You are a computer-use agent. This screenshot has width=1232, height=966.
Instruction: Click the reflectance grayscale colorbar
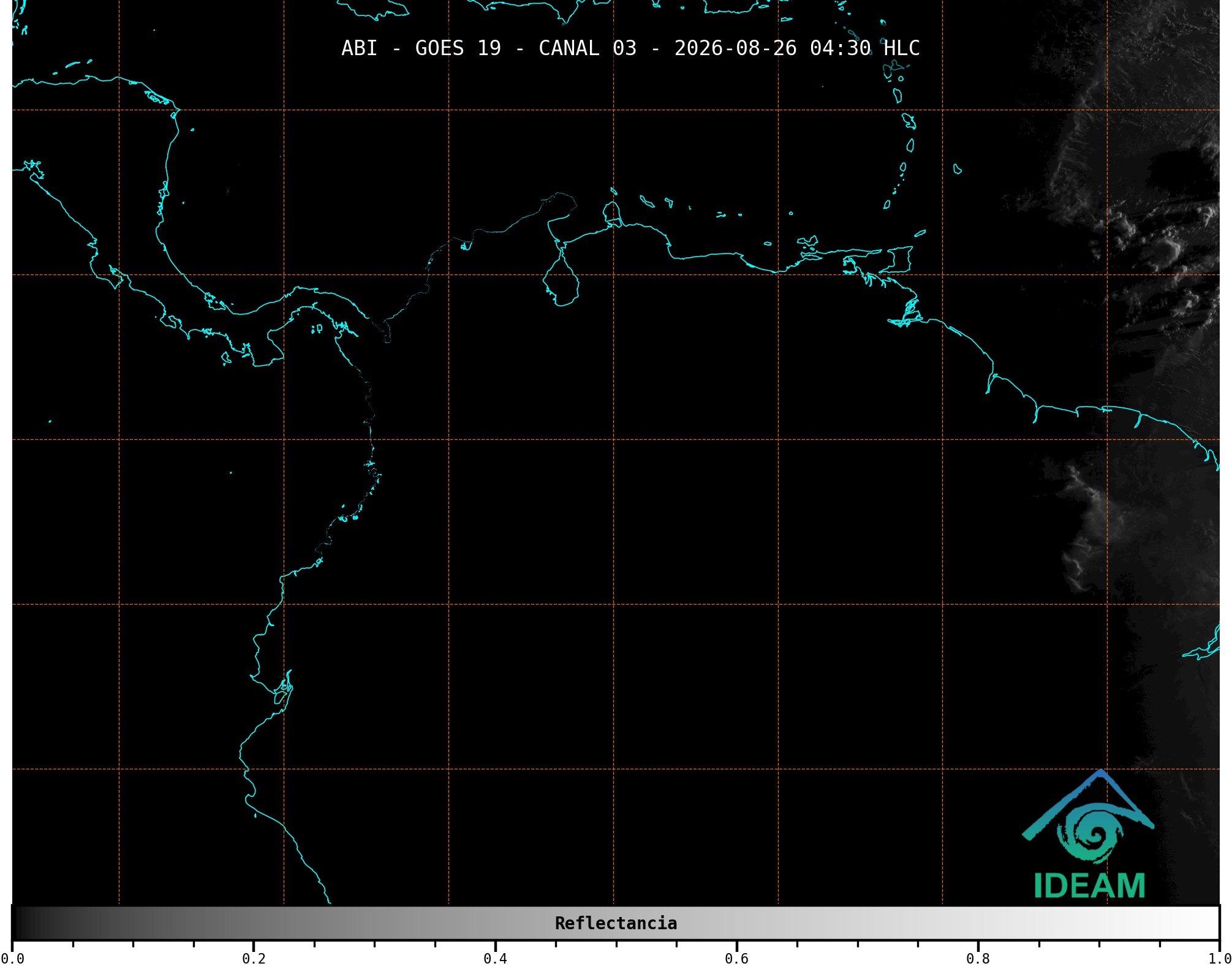tap(616, 923)
